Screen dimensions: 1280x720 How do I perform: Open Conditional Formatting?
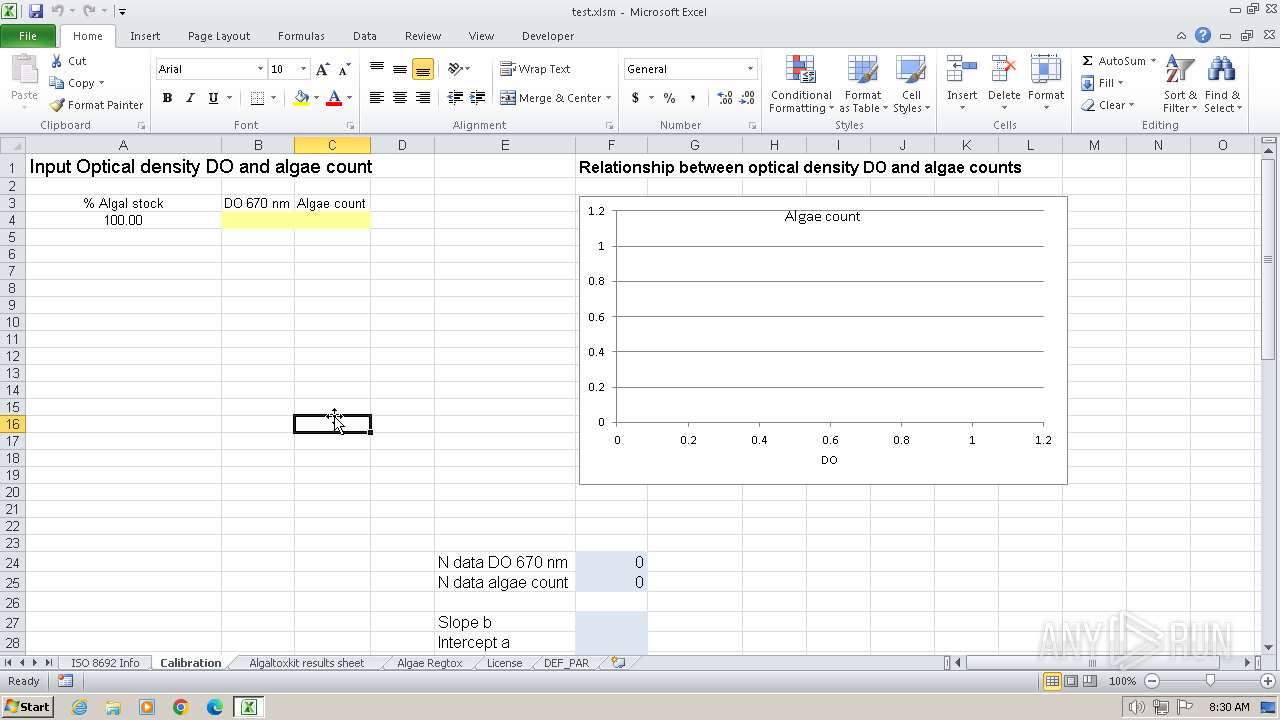[801, 85]
